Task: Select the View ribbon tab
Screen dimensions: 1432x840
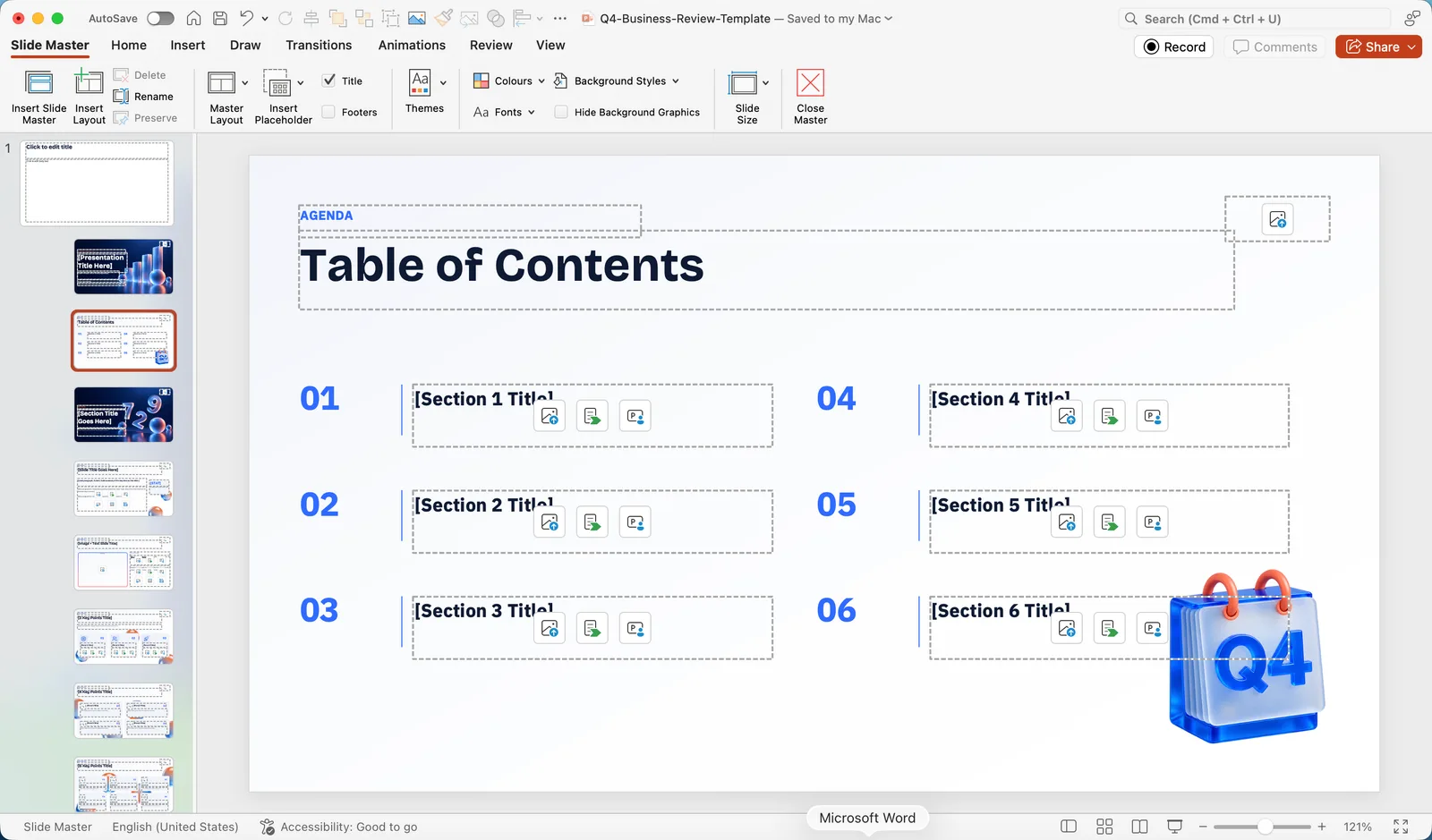Action: [x=550, y=45]
